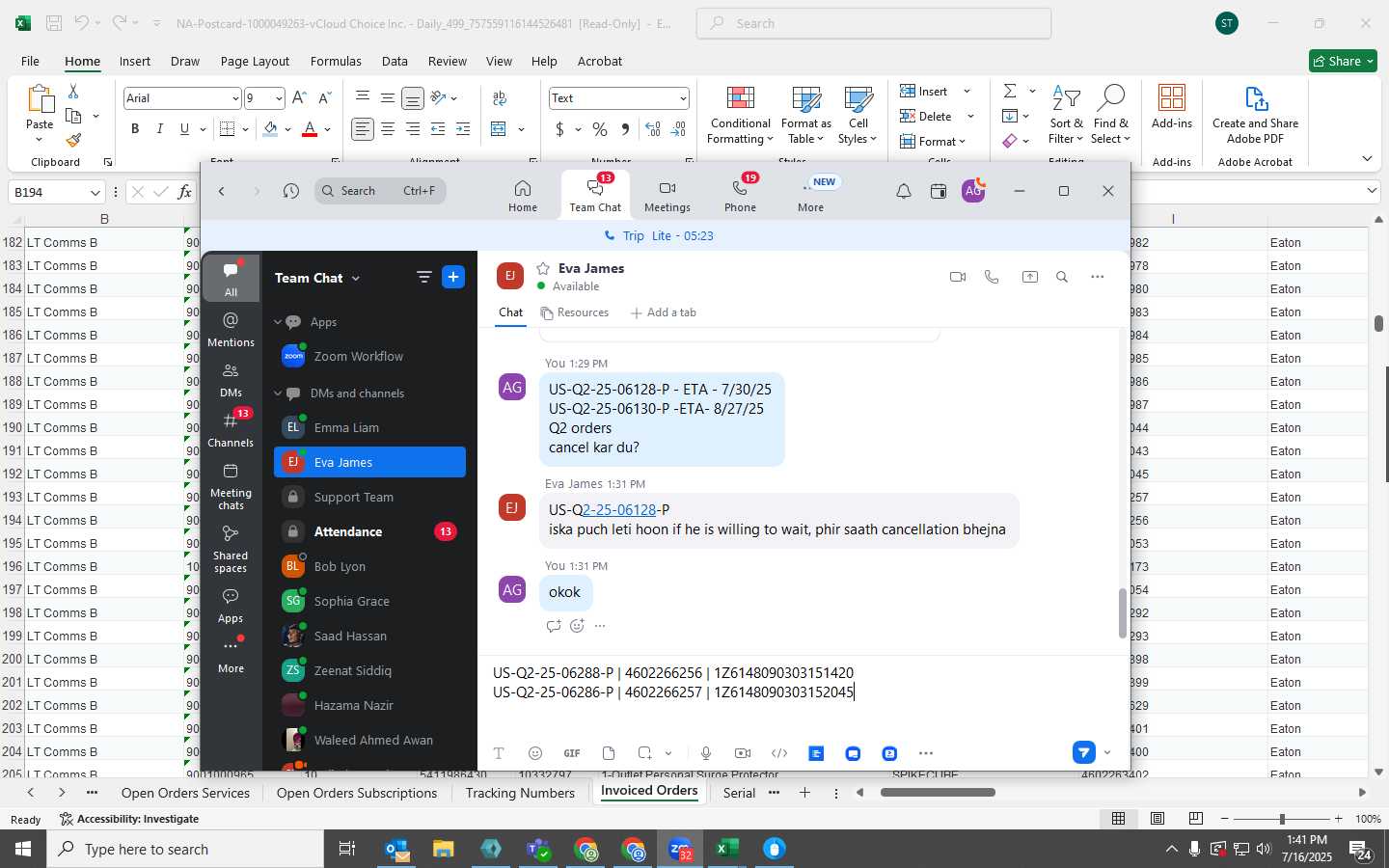Insert code snippet in message
The width and height of the screenshot is (1389, 868).
779,753
